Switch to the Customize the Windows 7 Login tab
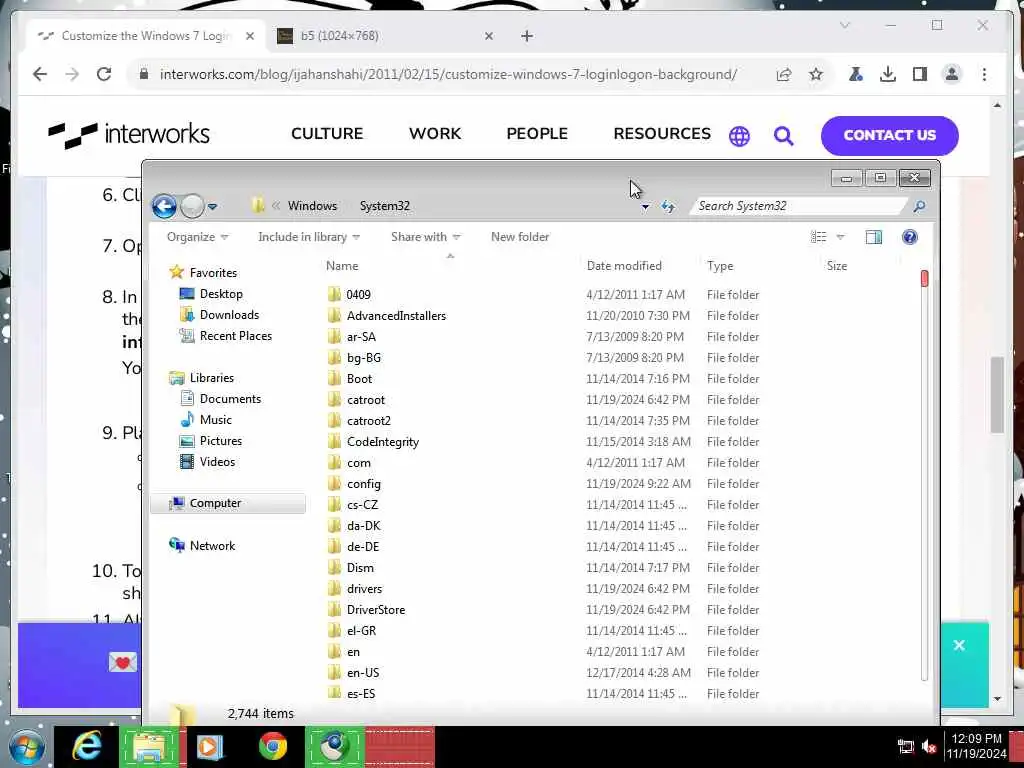This screenshot has width=1024, height=768. [145, 36]
